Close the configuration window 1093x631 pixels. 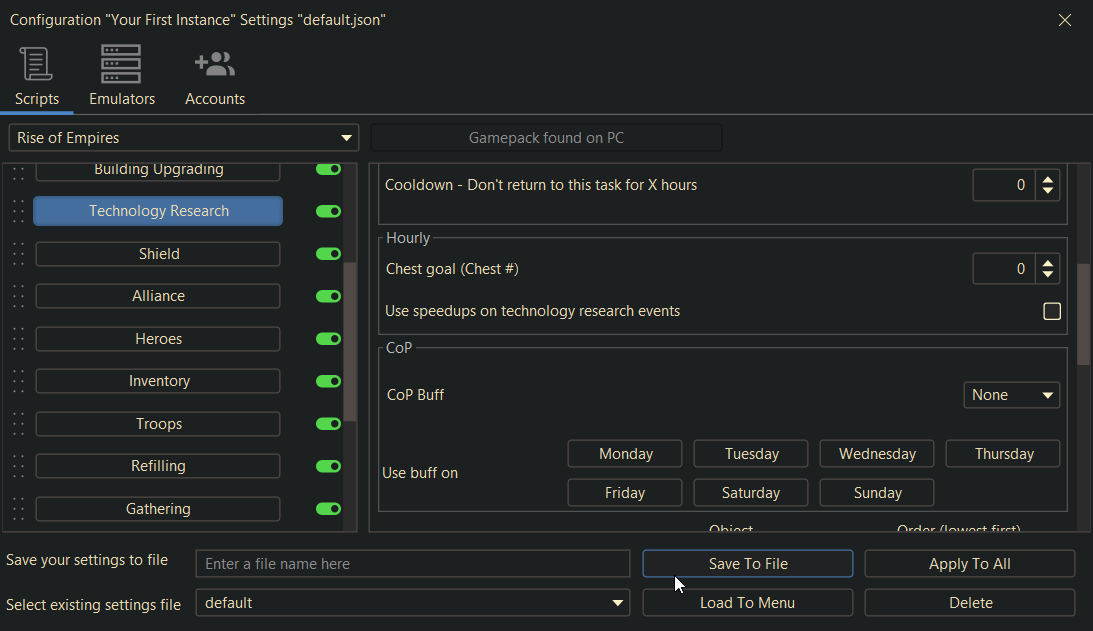1064,20
